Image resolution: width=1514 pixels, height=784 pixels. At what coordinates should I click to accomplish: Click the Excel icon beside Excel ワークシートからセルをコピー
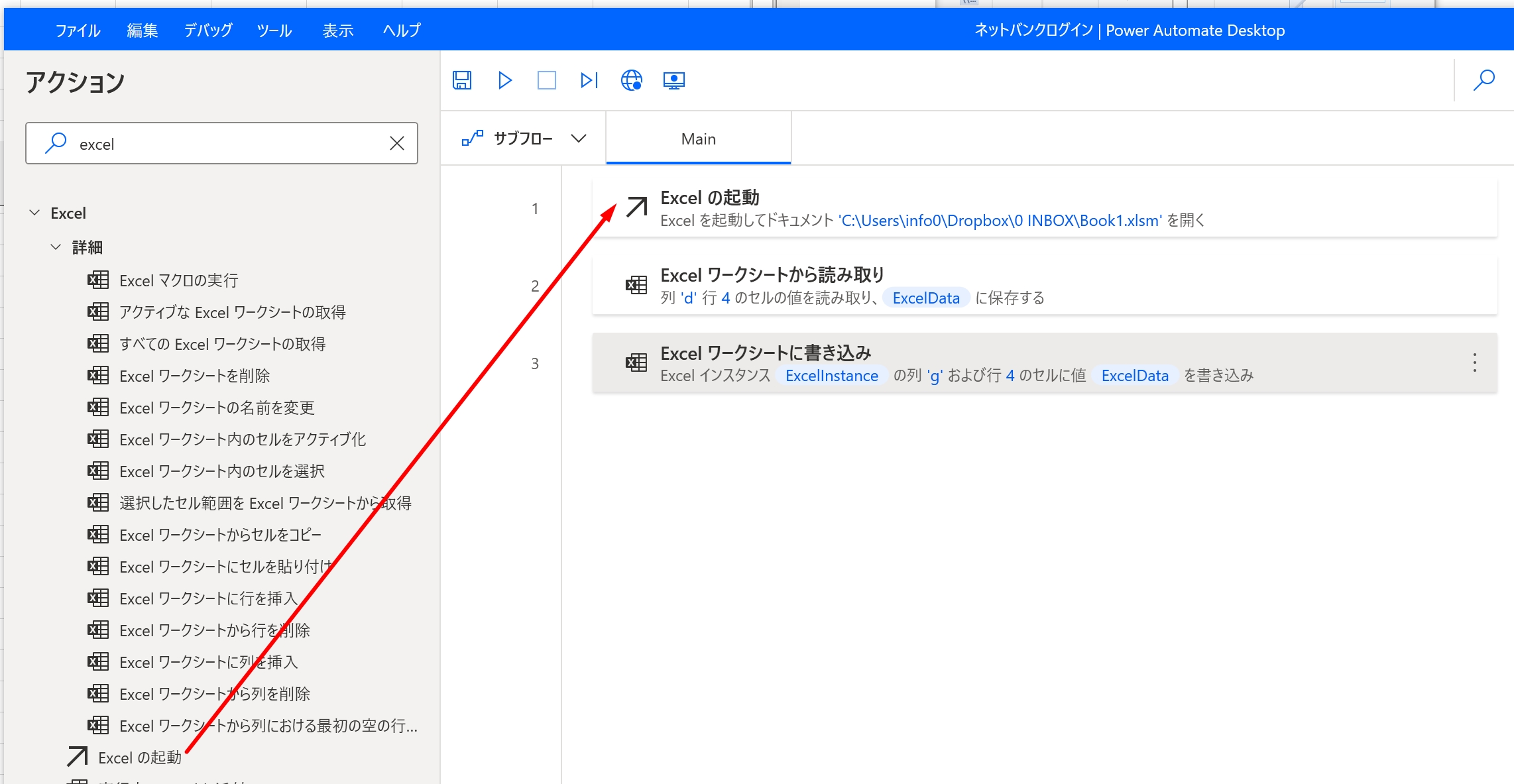pyautogui.click(x=98, y=534)
